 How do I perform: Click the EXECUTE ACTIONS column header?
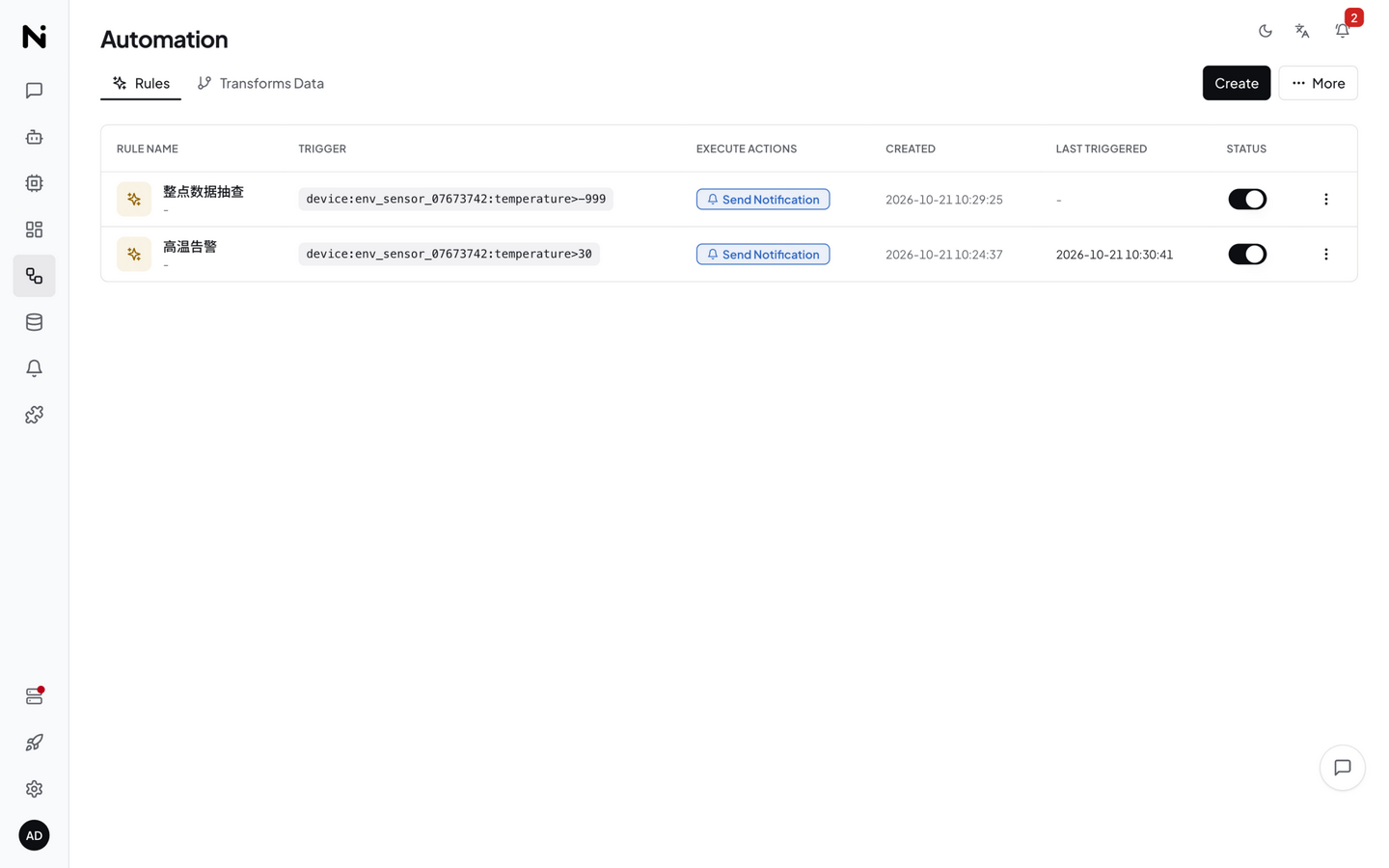747,149
